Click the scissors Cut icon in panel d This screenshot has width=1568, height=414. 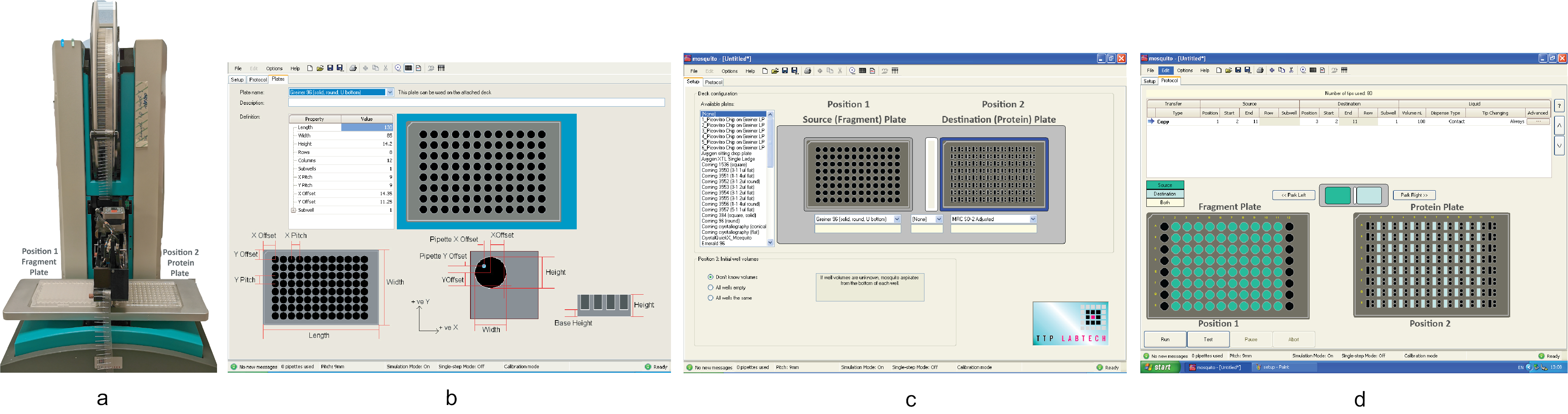(x=1291, y=71)
